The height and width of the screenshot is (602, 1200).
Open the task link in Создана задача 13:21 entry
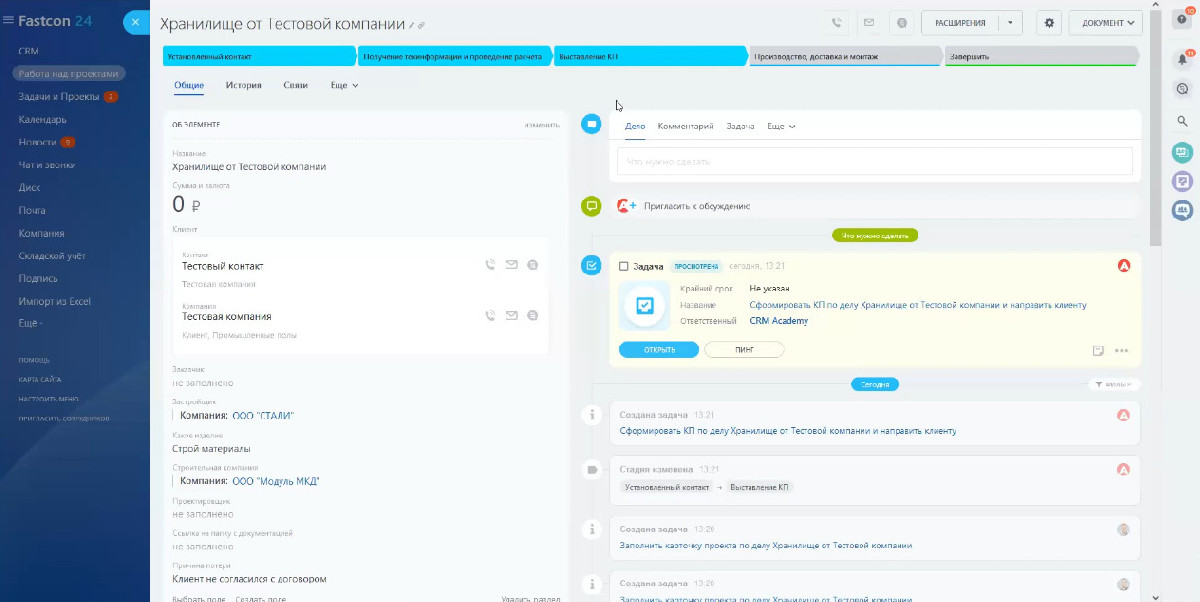[787, 431]
